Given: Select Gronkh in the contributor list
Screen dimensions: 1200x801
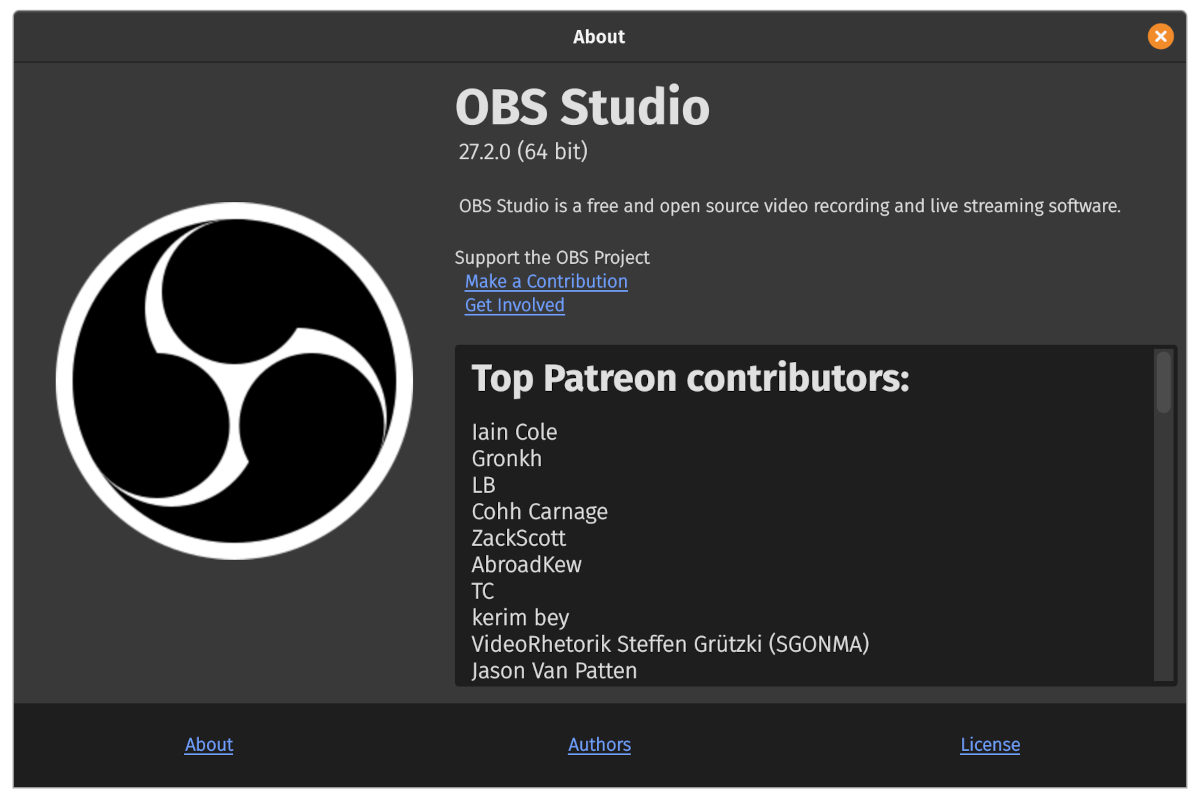Looking at the screenshot, I should coord(507,458).
